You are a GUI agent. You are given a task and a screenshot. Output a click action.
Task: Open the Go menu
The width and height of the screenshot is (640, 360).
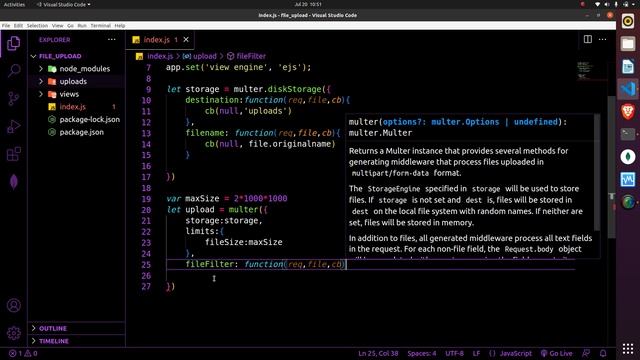point(71,25)
